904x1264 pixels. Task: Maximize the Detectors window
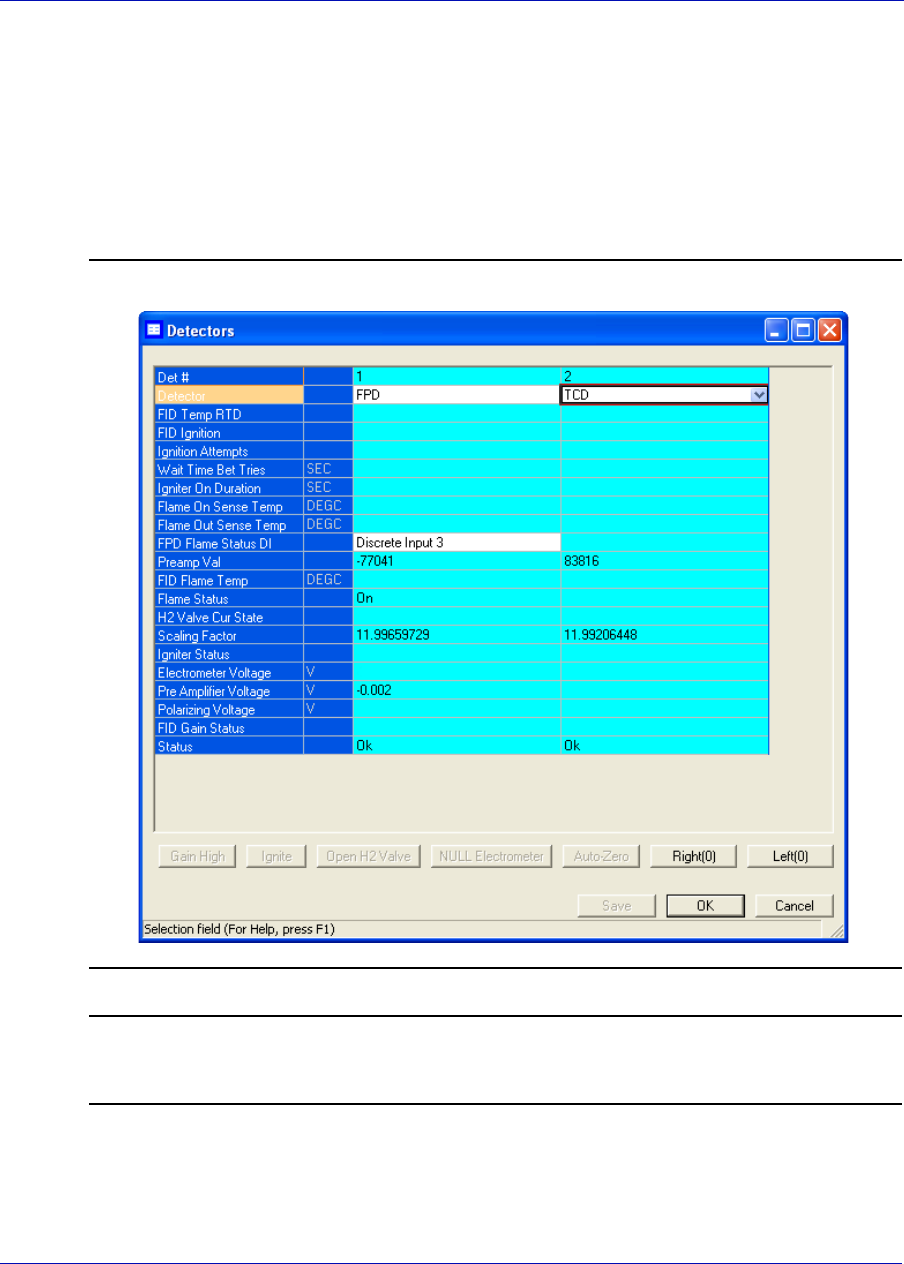click(804, 330)
